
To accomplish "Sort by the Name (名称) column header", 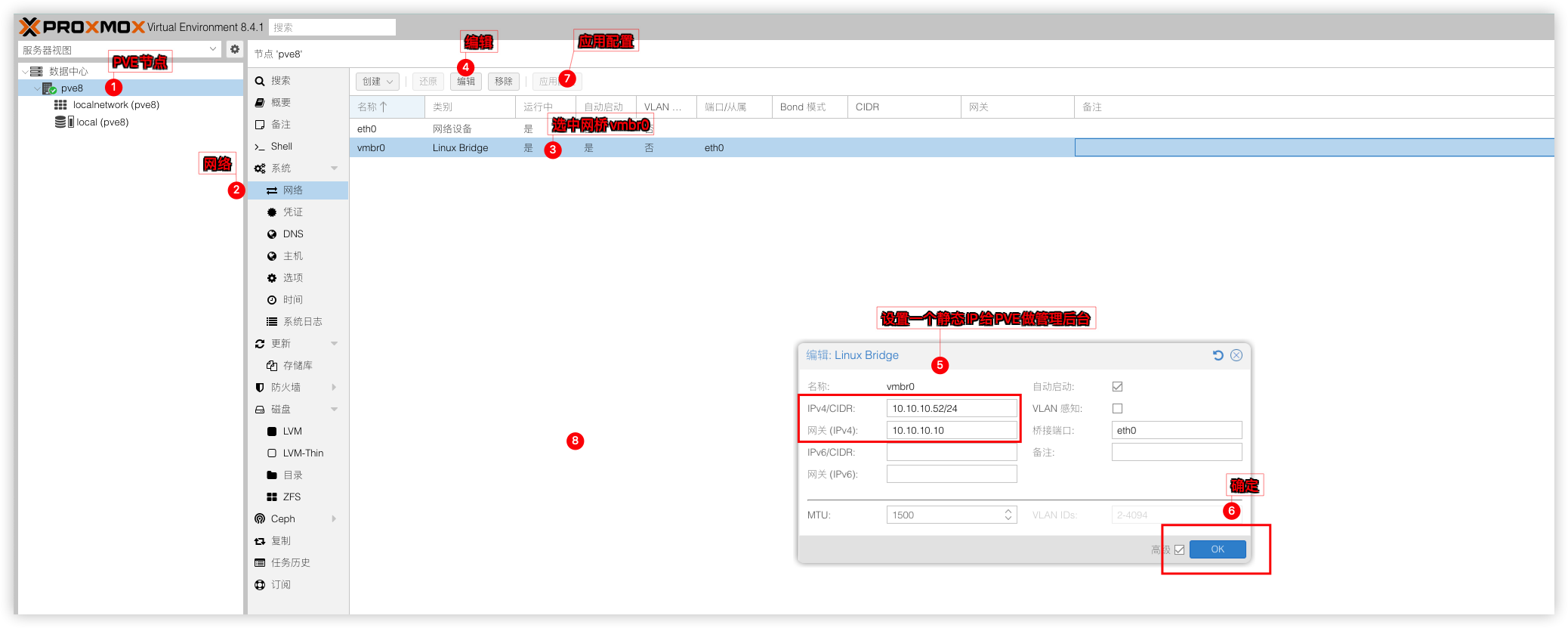I will [387, 107].
